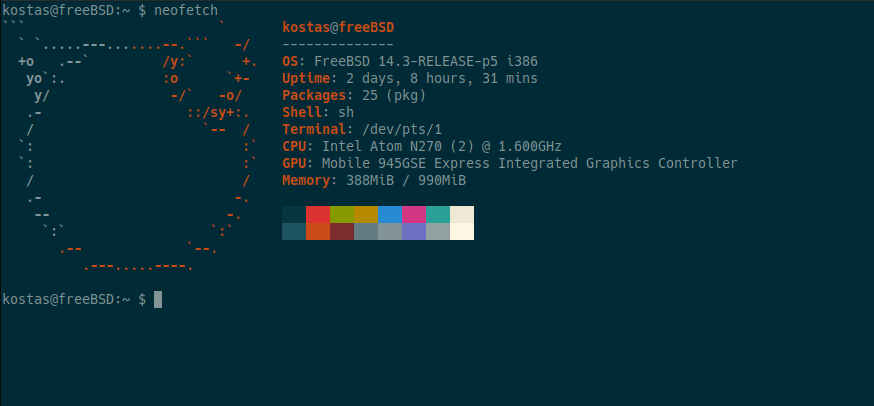Click the OS label in system info
Viewport: 874px width, 406px height.
[x=294, y=61]
